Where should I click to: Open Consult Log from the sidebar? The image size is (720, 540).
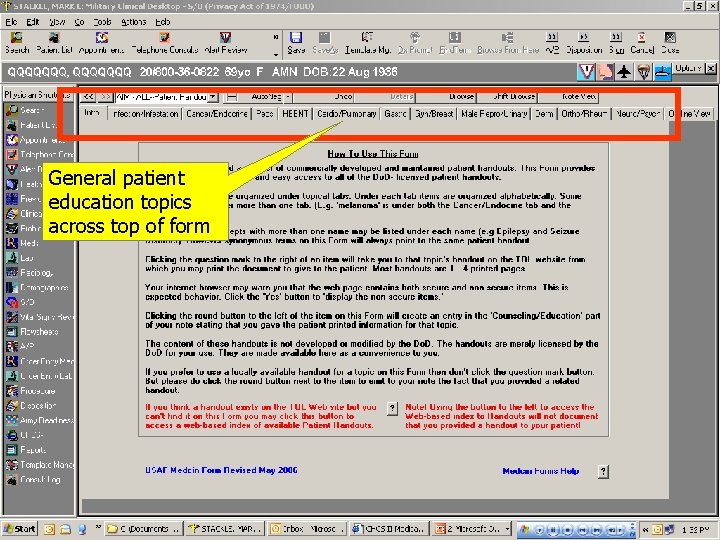tap(34, 479)
